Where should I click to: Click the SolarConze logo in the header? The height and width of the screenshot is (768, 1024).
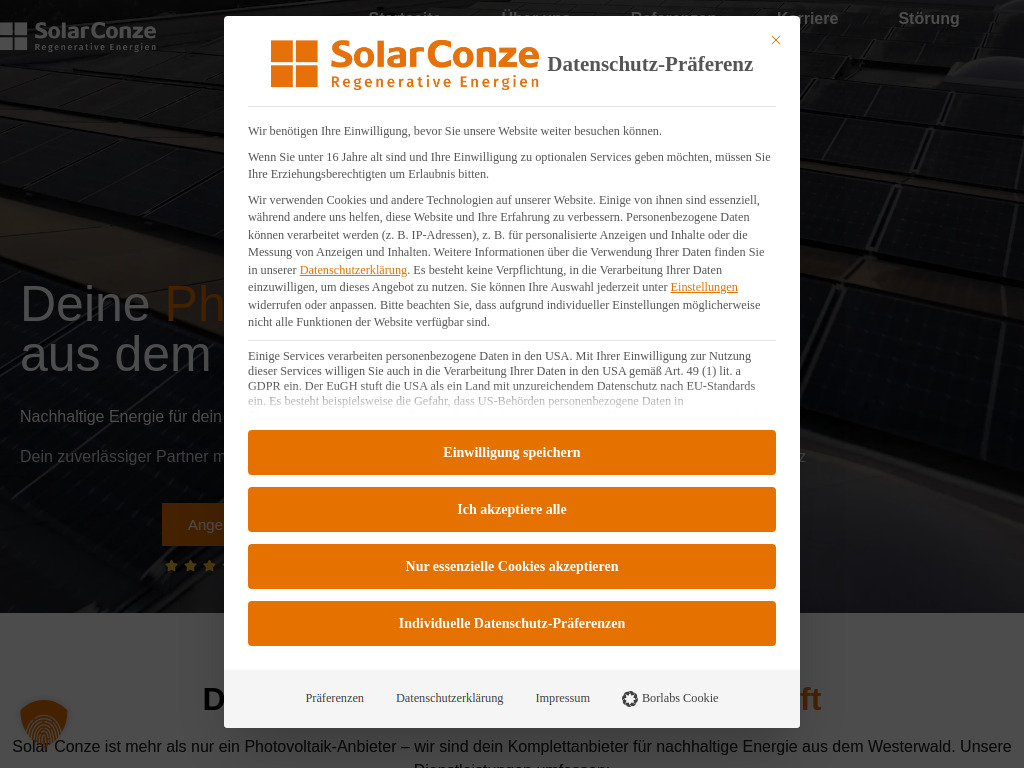tap(78, 37)
